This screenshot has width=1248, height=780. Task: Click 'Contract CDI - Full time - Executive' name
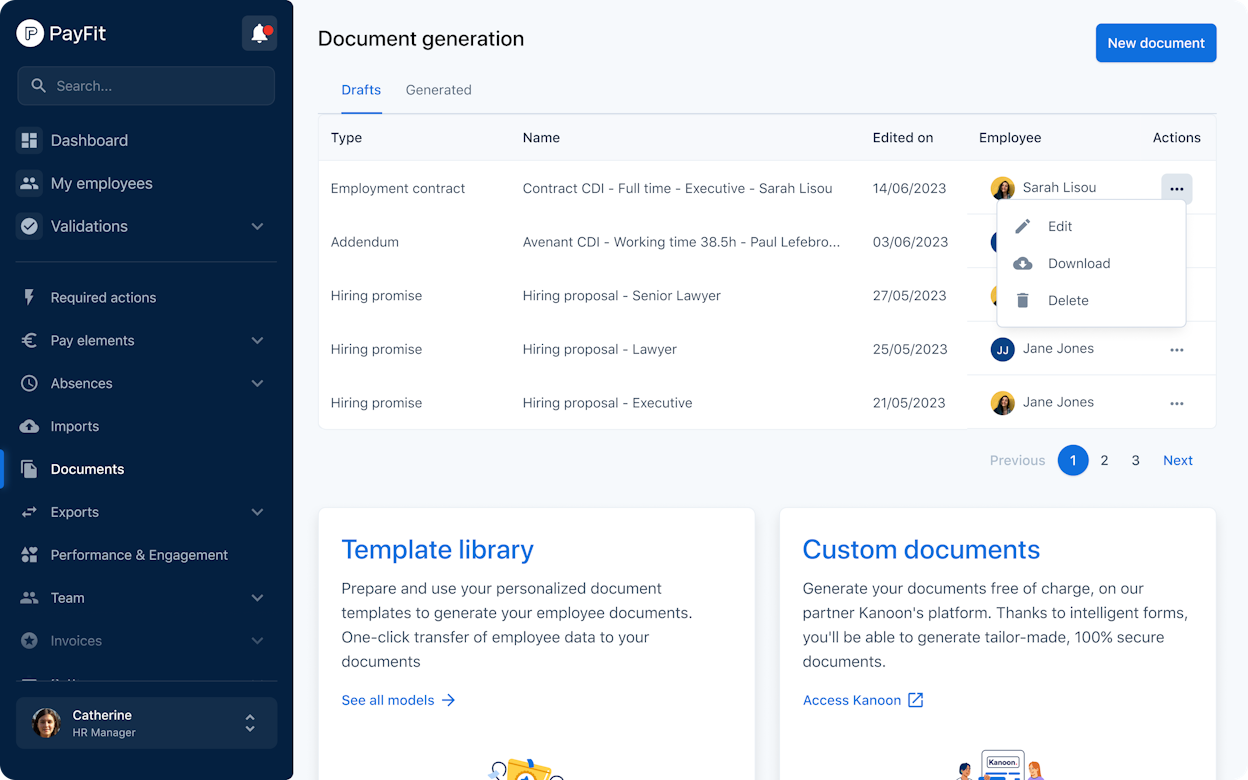pyautogui.click(x=677, y=188)
